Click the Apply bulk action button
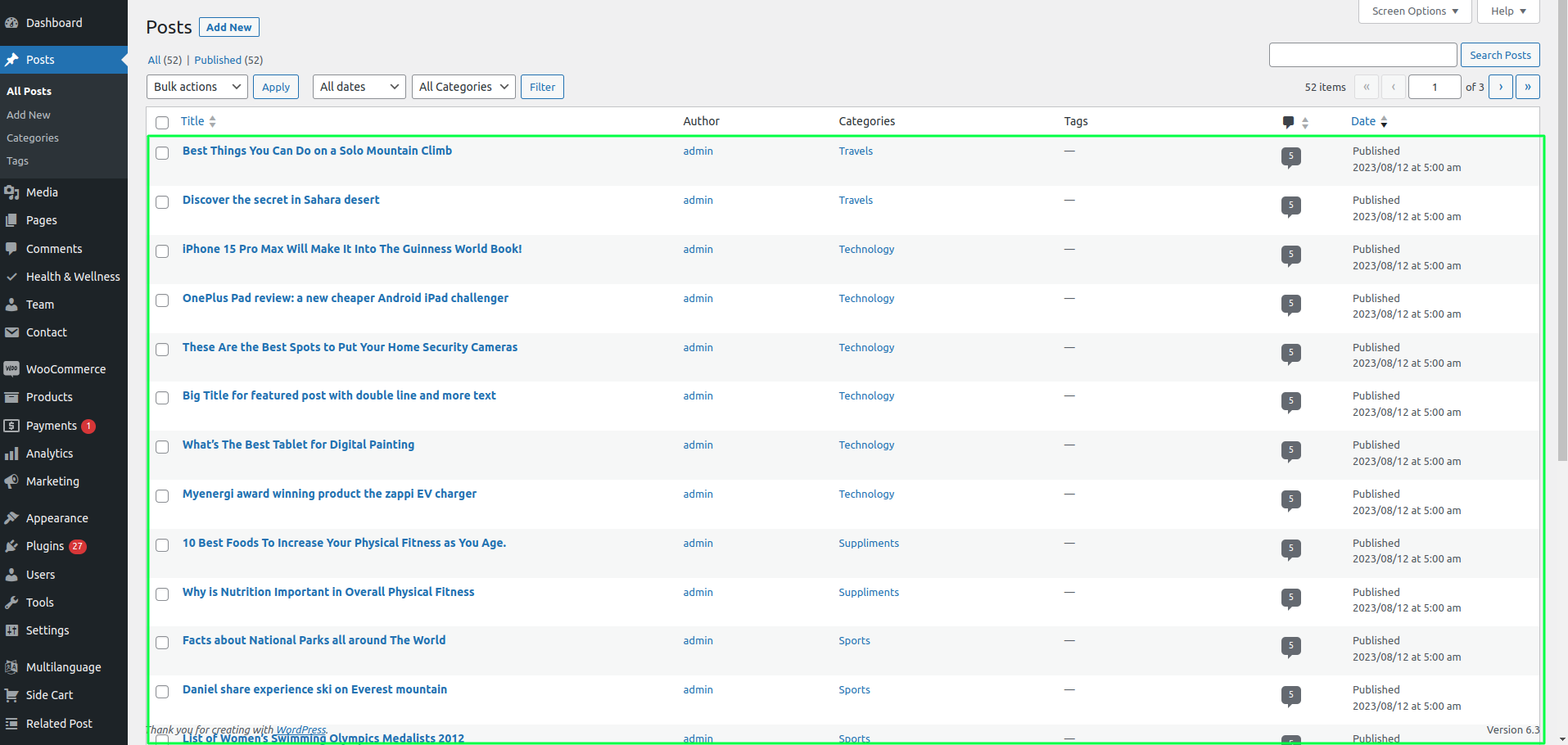The image size is (1568, 745). click(276, 87)
